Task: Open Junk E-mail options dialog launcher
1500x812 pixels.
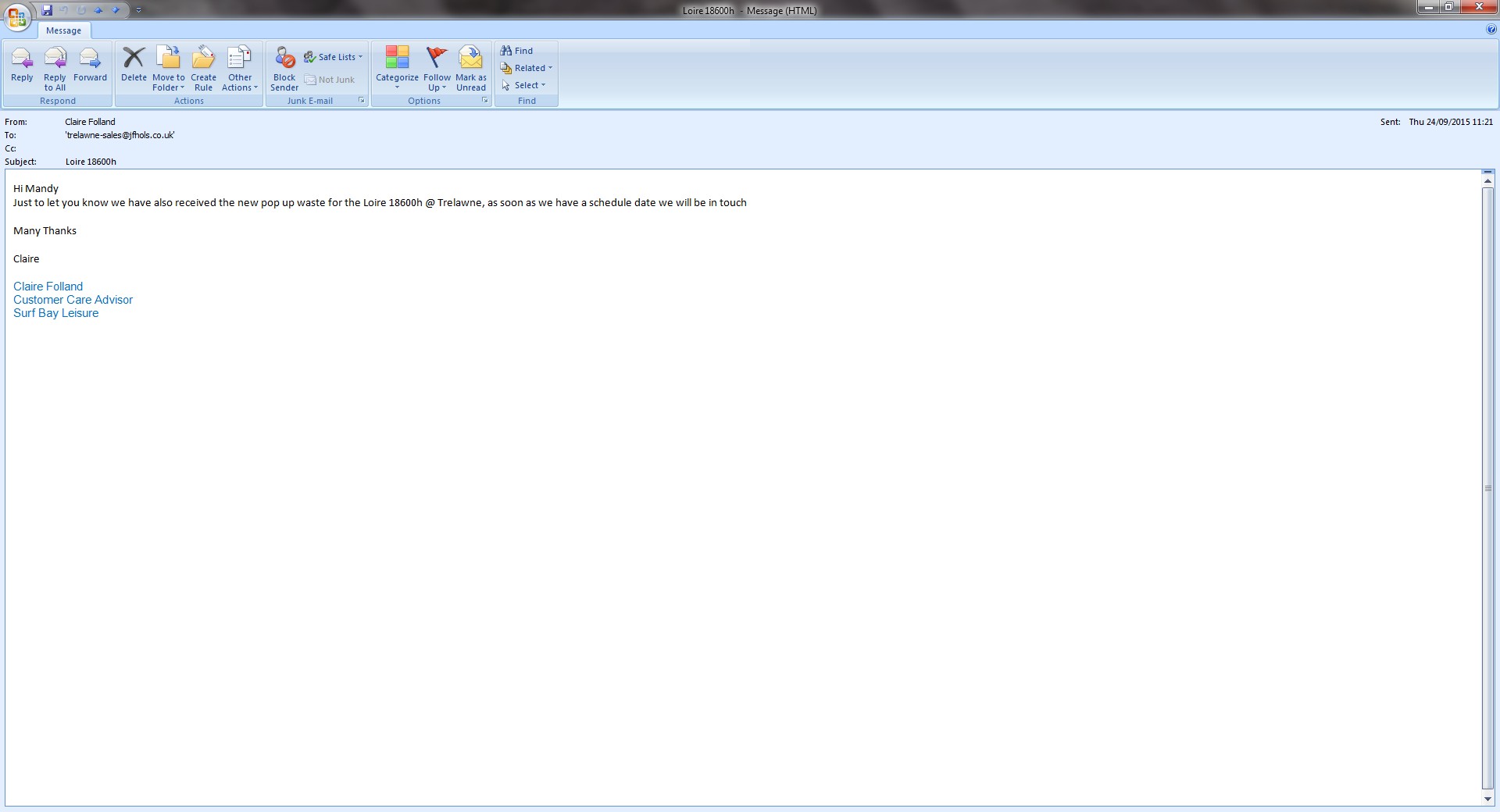Action: (362, 101)
